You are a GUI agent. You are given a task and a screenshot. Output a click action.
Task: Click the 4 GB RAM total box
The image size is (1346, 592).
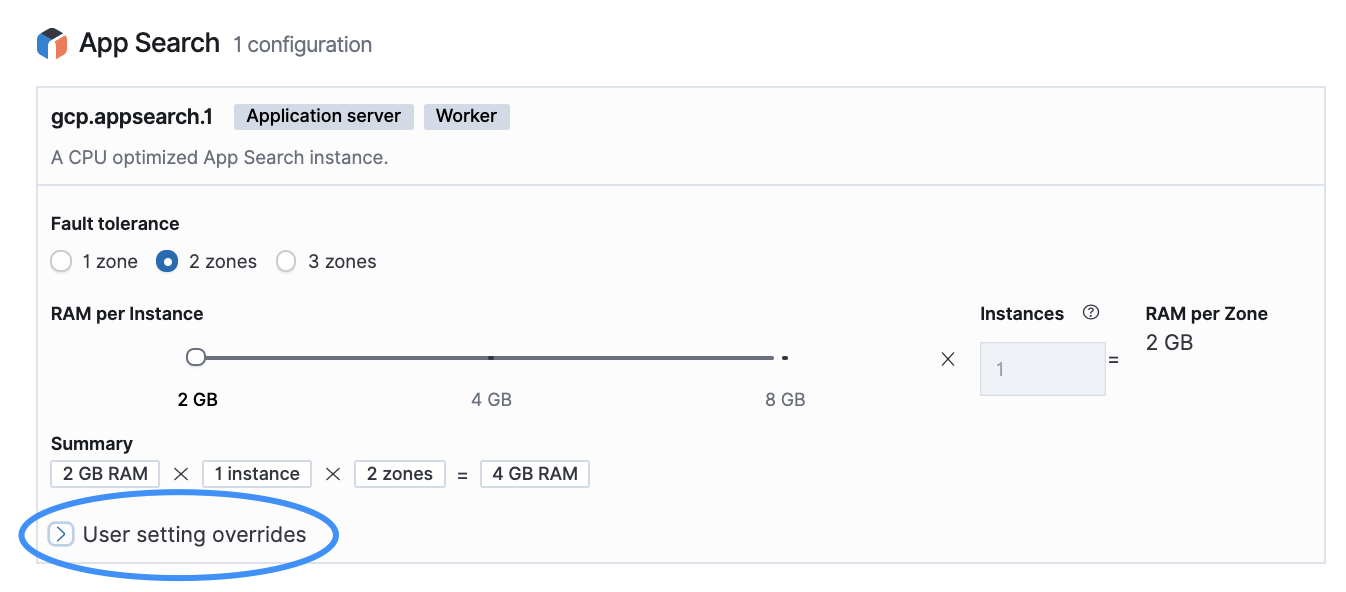[x=535, y=474]
